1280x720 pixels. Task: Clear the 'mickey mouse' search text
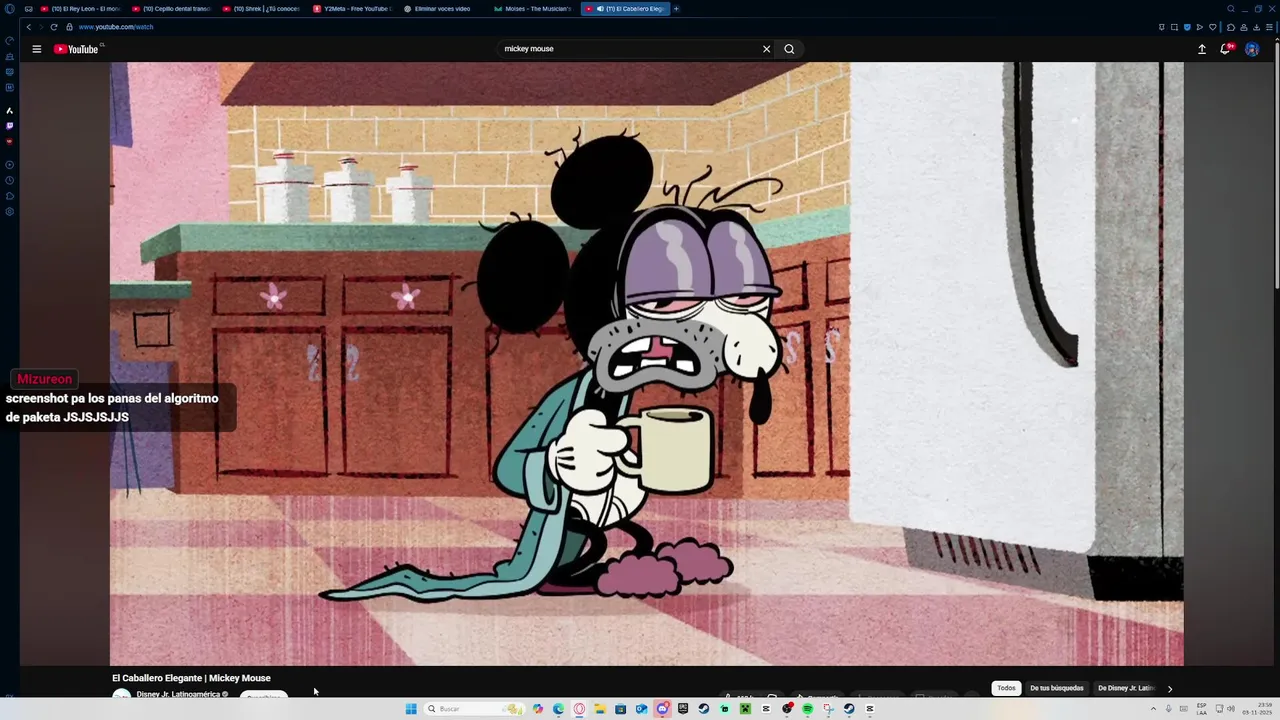coord(767,49)
